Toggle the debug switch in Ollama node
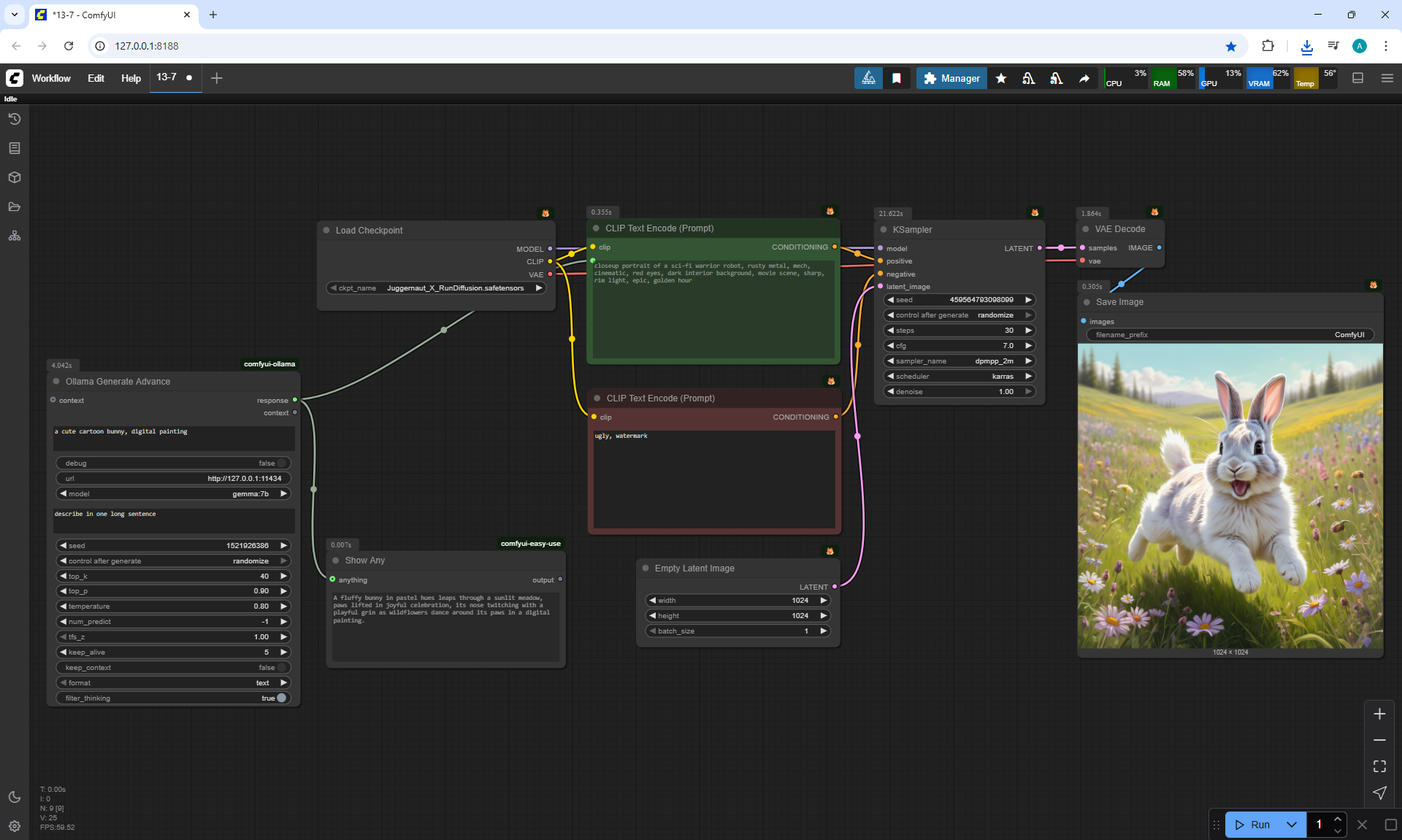The width and height of the screenshot is (1402, 840). 281,463
